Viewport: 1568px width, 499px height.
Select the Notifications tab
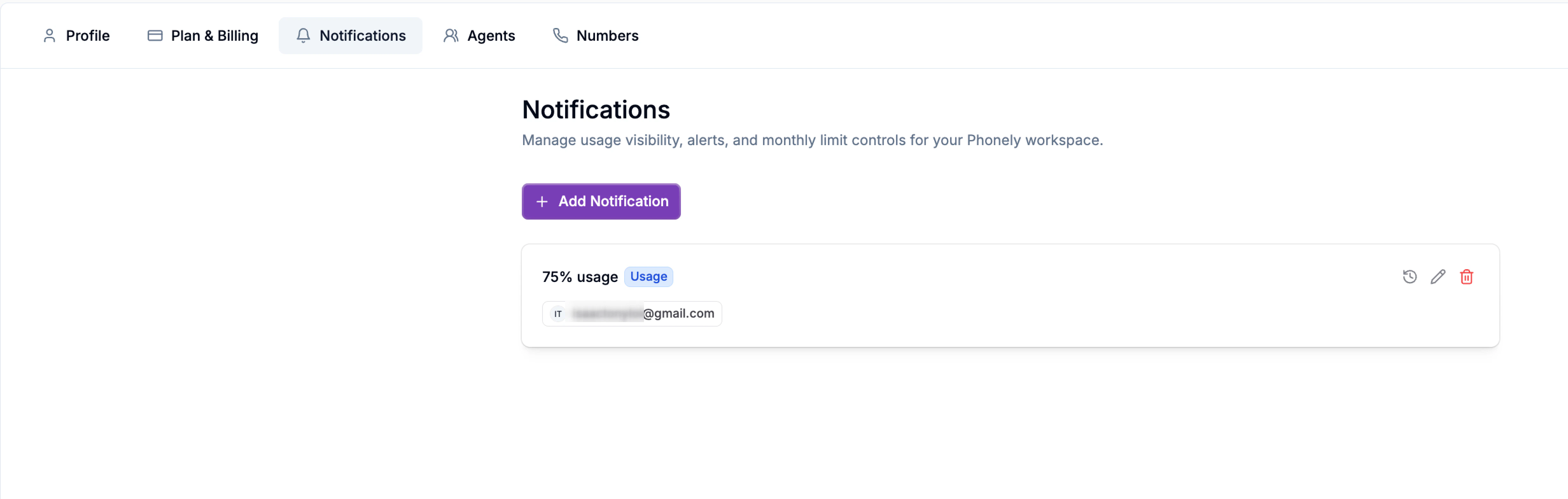pyautogui.click(x=363, y=35)
